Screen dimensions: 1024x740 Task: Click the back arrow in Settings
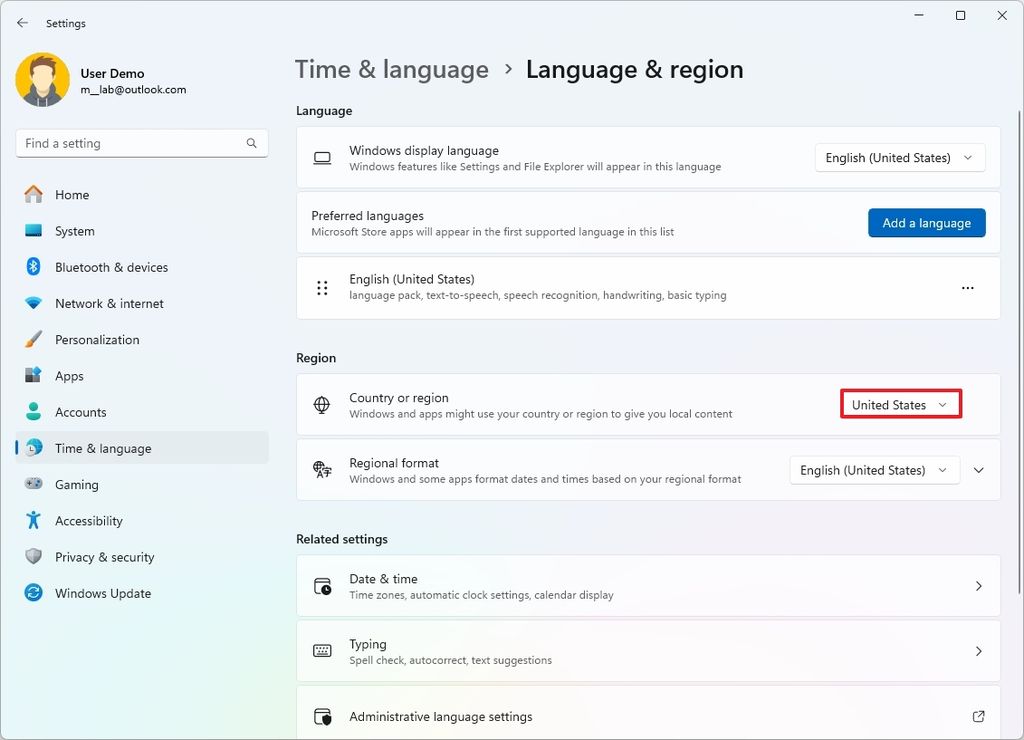[x=22, y=22]
